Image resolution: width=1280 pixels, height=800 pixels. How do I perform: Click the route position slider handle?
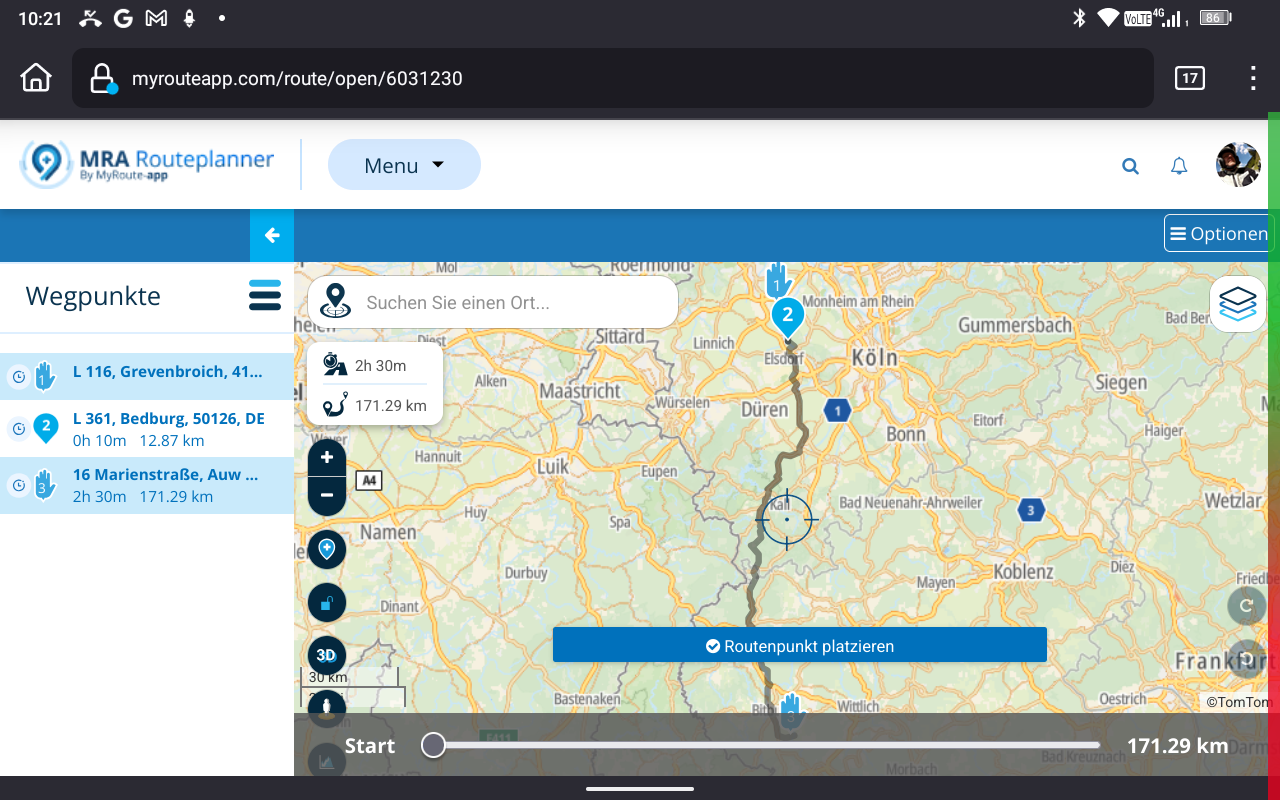coord(433,745)
